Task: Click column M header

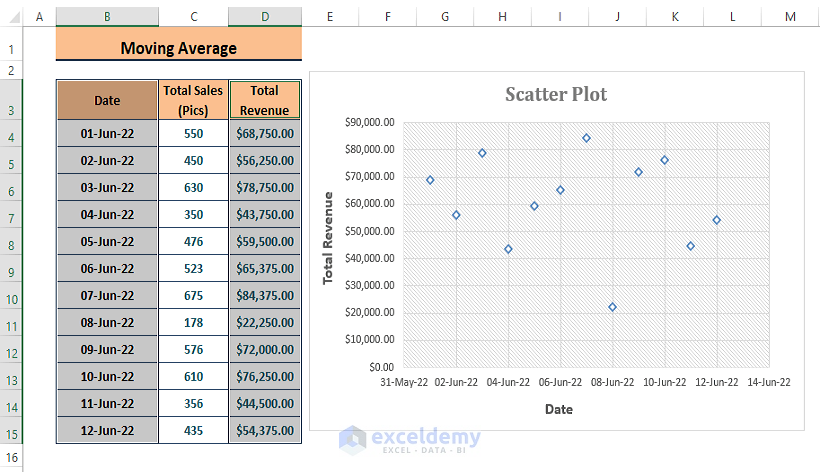Action: tap(790, 17)
